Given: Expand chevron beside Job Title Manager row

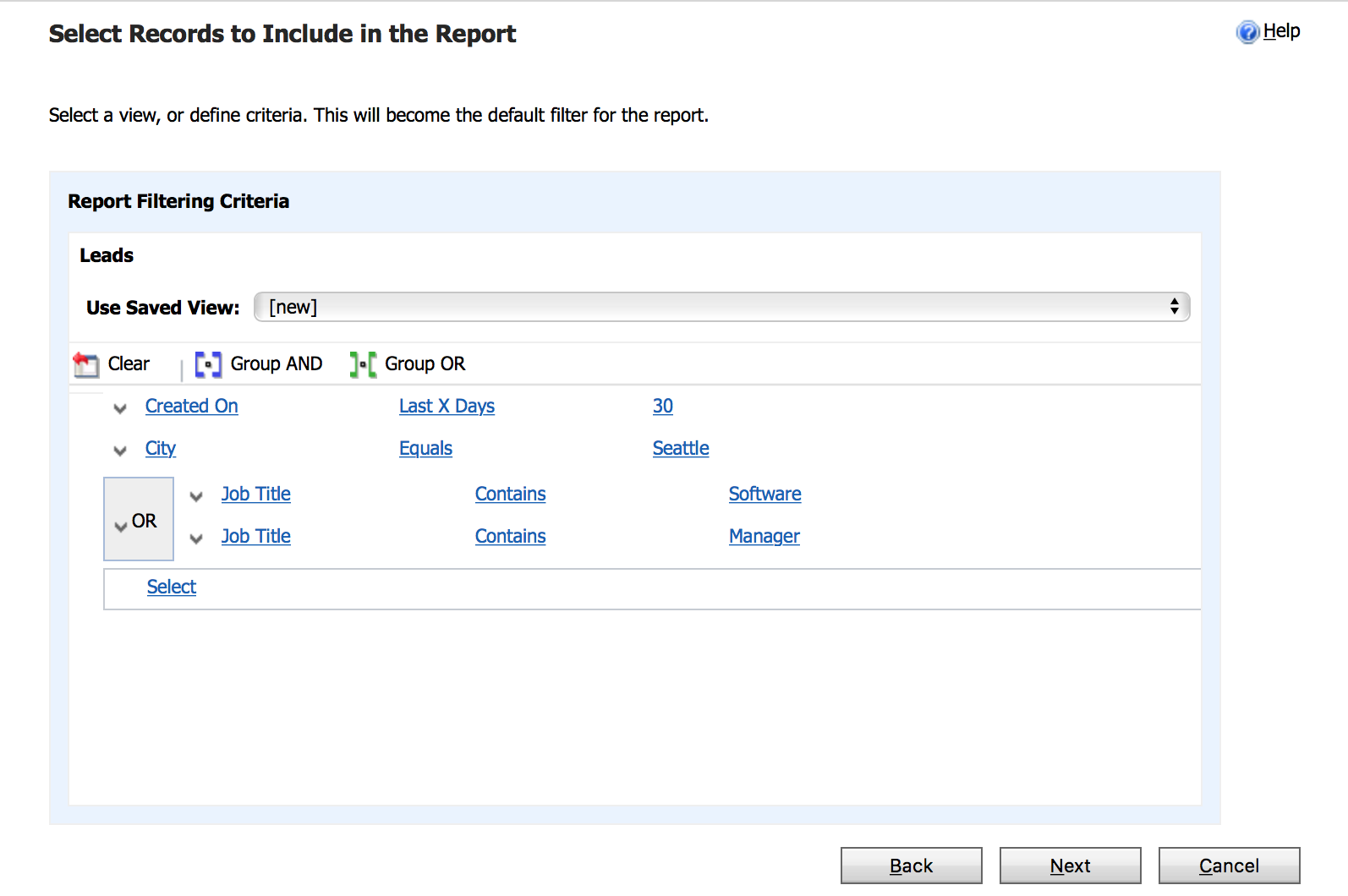Looking at the screenshot, I should pyautogui.click(x=196, y=538).
